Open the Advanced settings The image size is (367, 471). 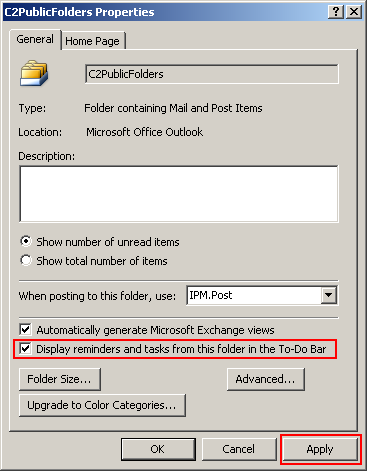pyautogui.click(x=266, y=379)
